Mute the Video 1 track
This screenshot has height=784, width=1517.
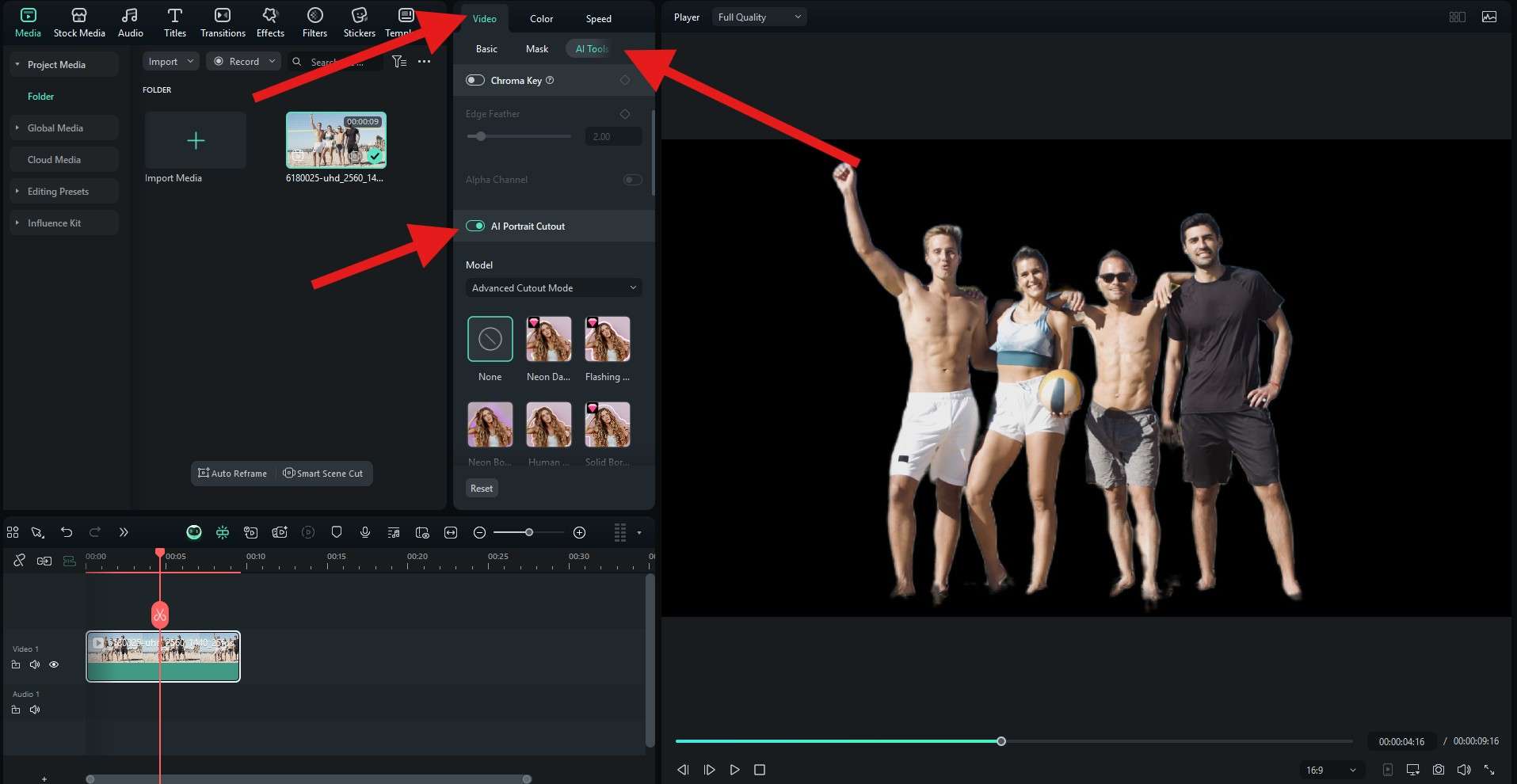(35, 664)
